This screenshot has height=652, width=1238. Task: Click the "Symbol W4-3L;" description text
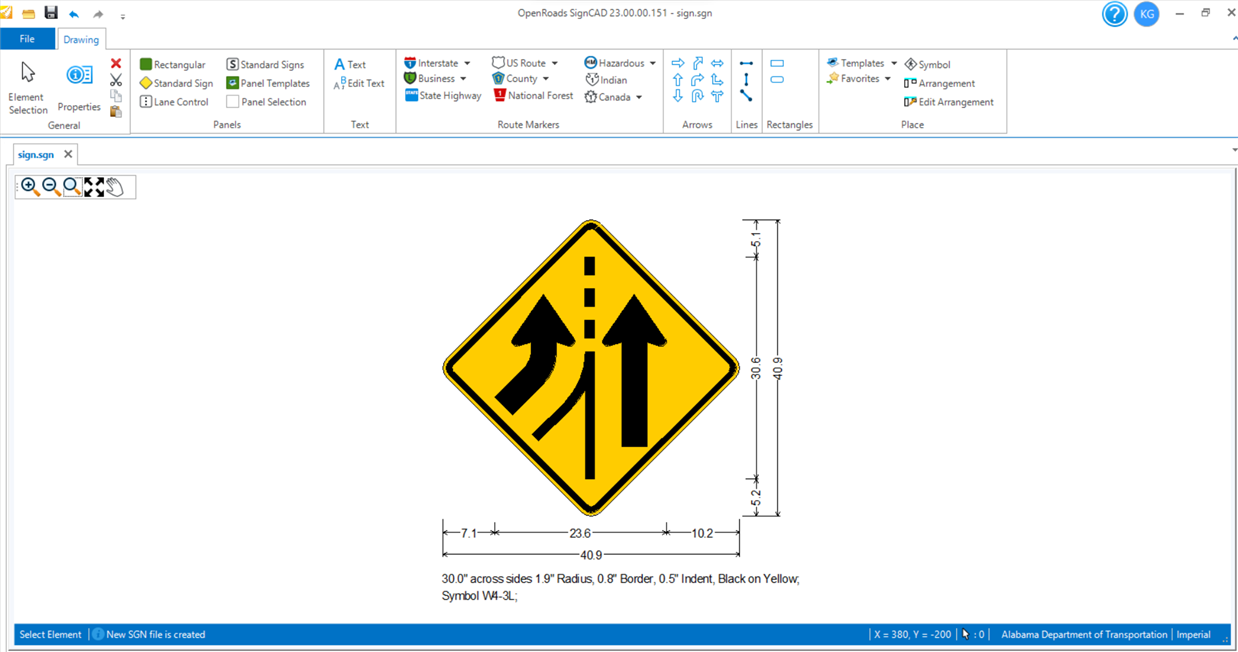click(479, 596)
